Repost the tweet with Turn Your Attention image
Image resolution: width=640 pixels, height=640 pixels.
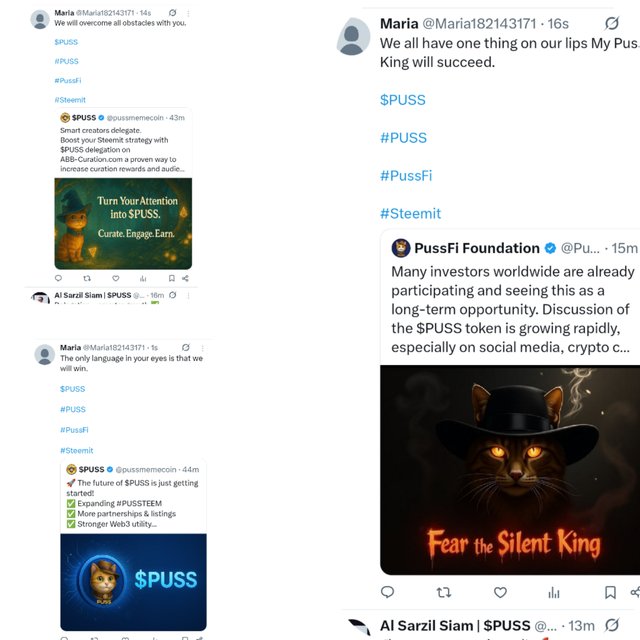(87, 278)
